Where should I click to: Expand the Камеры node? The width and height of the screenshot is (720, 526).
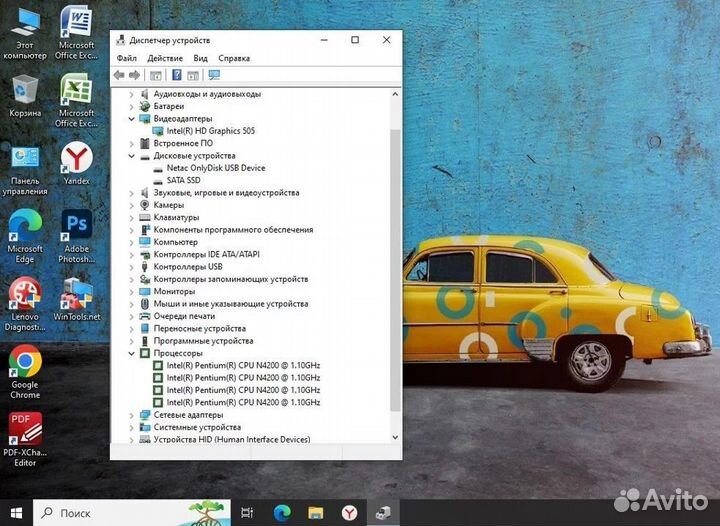click(x=131, y=205)
